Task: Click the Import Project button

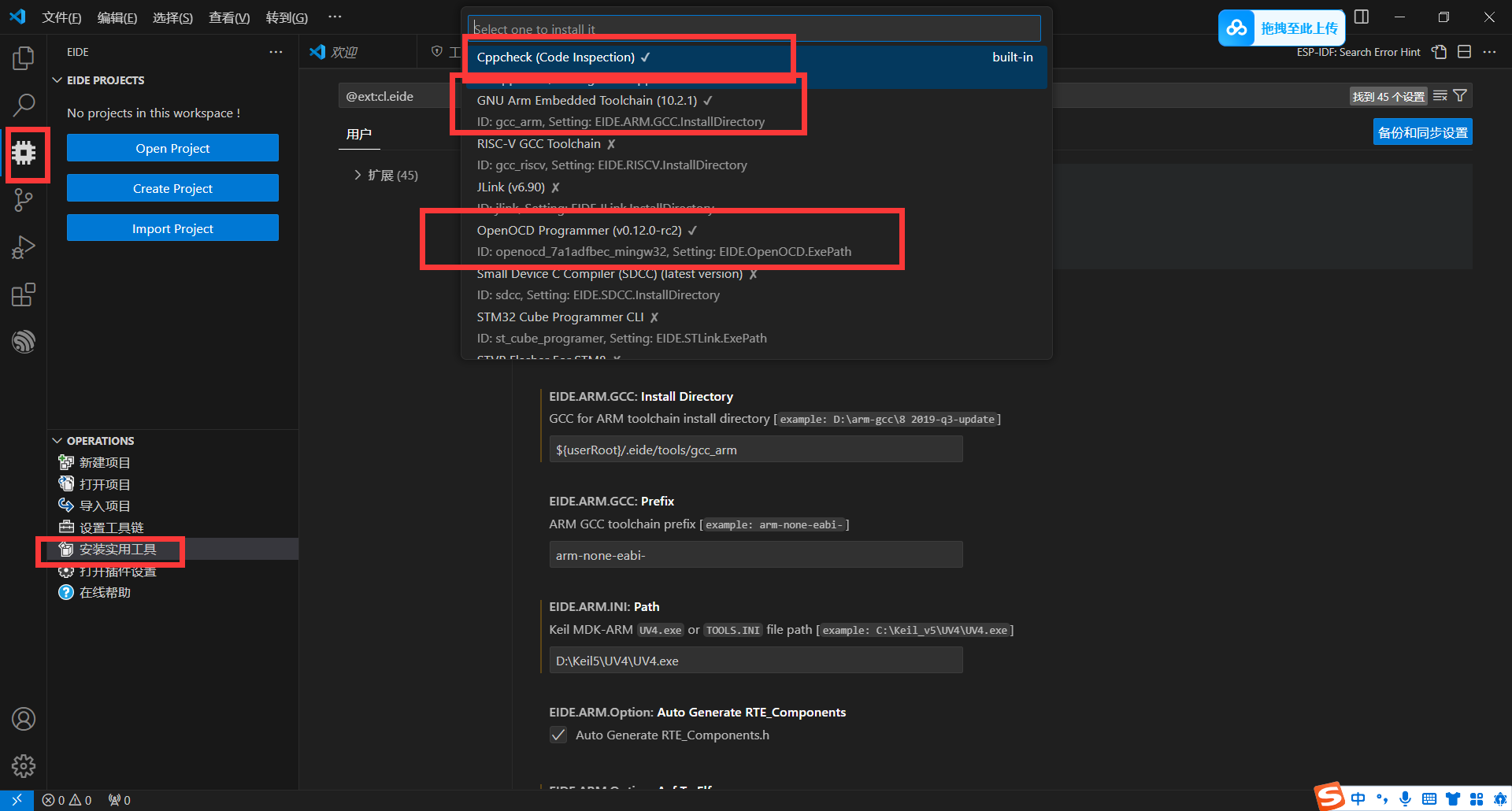Action: pyautogui.click(x=172, y=228)
